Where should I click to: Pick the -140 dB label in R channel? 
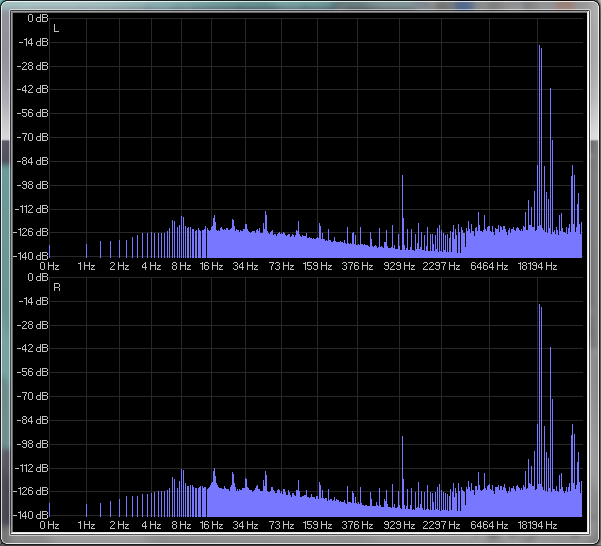point(31,515)
